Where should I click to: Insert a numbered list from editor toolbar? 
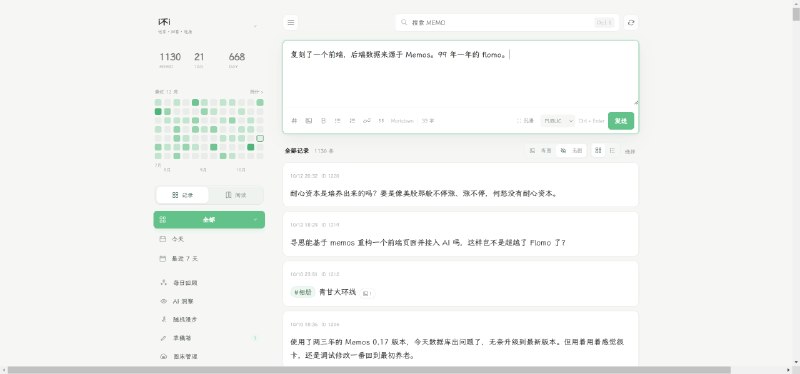click(x=352, y=121)
